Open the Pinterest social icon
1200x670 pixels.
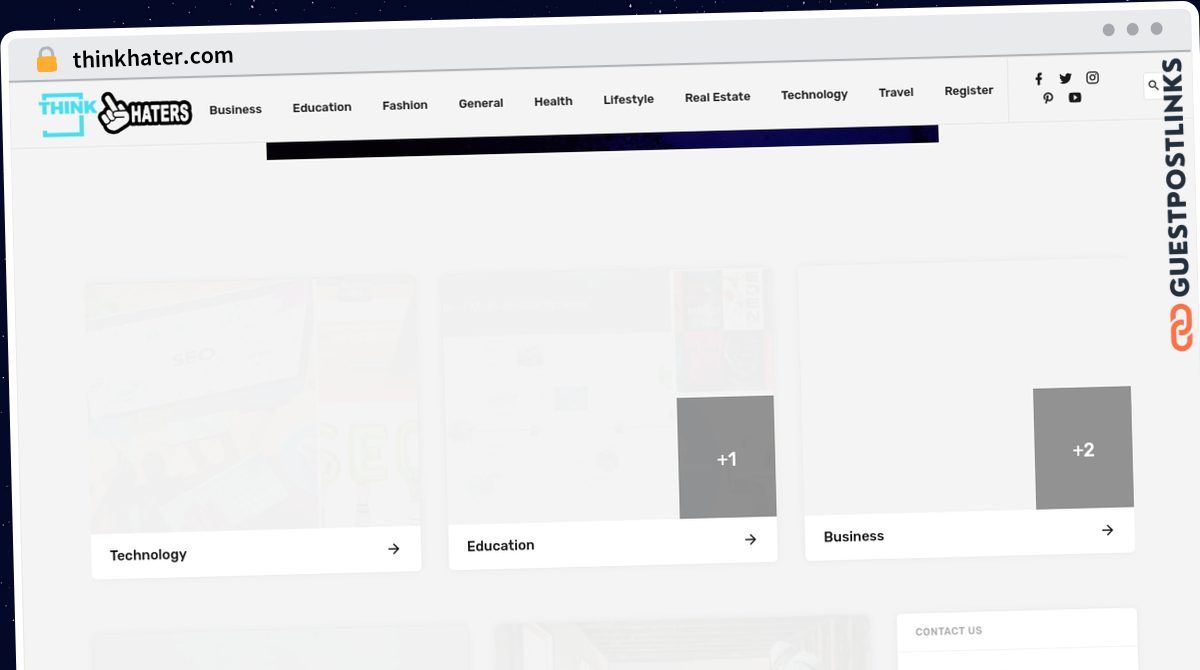[x=1048, y=98]
